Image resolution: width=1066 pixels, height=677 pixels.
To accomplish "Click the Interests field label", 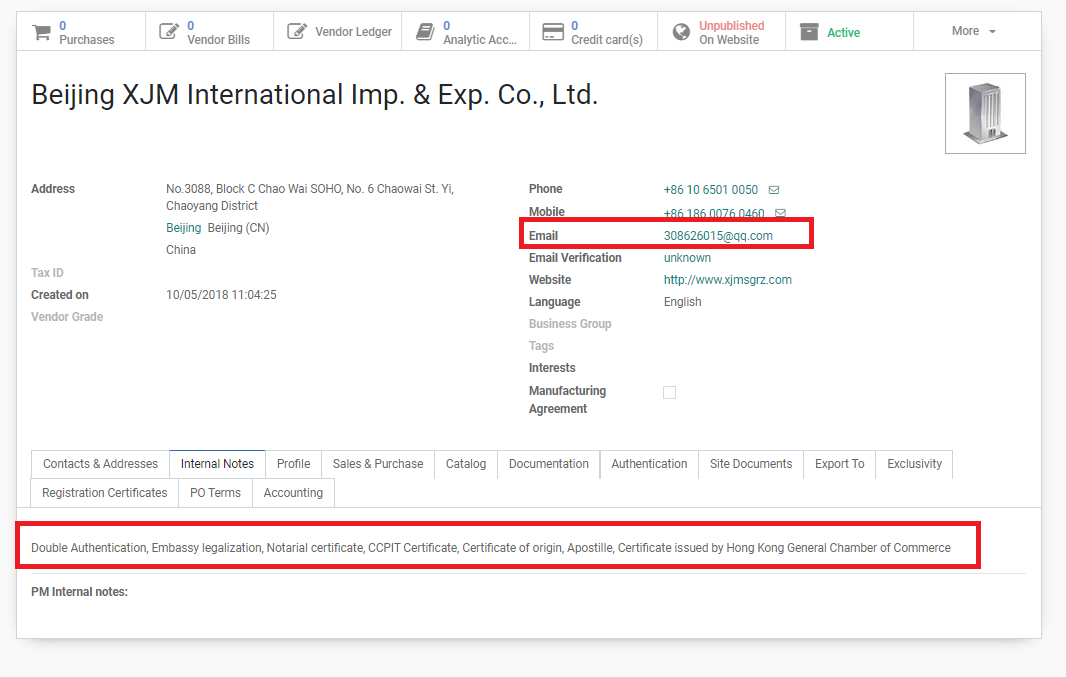I will [552, 368].
